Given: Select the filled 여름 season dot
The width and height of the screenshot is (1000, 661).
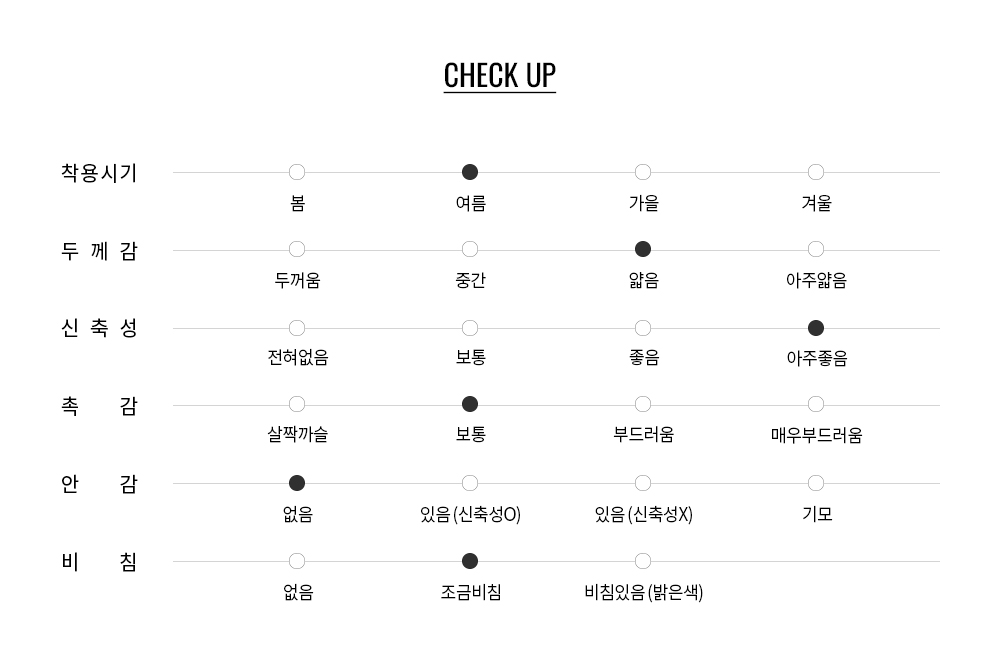Looking at the screenshot, I should [x=469, y=172].
